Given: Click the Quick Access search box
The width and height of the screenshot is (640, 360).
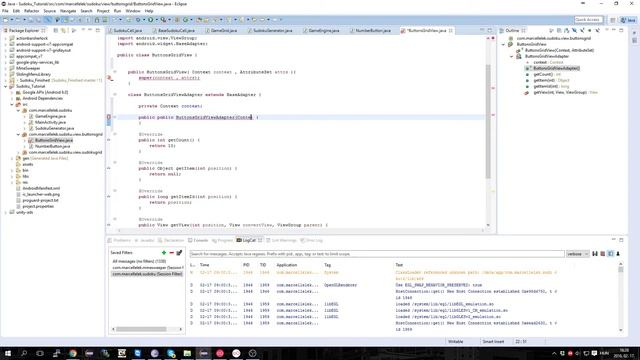Looking at the screenshot, I should point(588,20).
